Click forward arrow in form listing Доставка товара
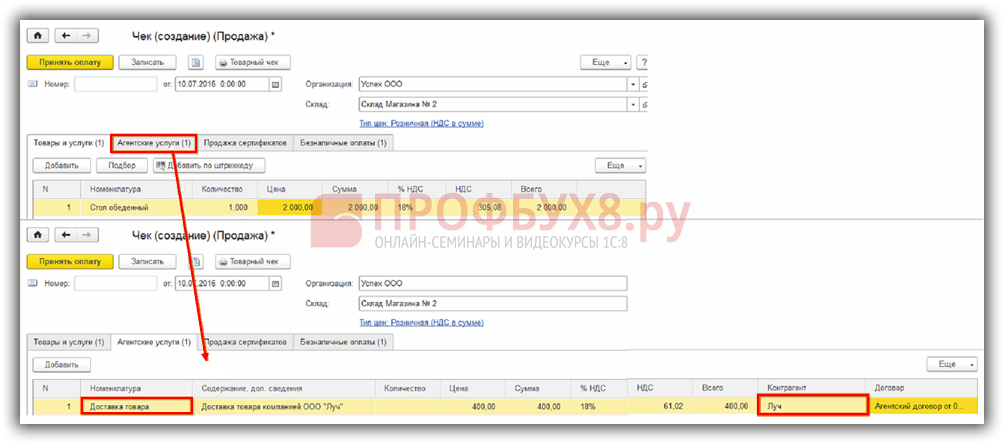The image size is (1004, 444). tap(87, 235)
